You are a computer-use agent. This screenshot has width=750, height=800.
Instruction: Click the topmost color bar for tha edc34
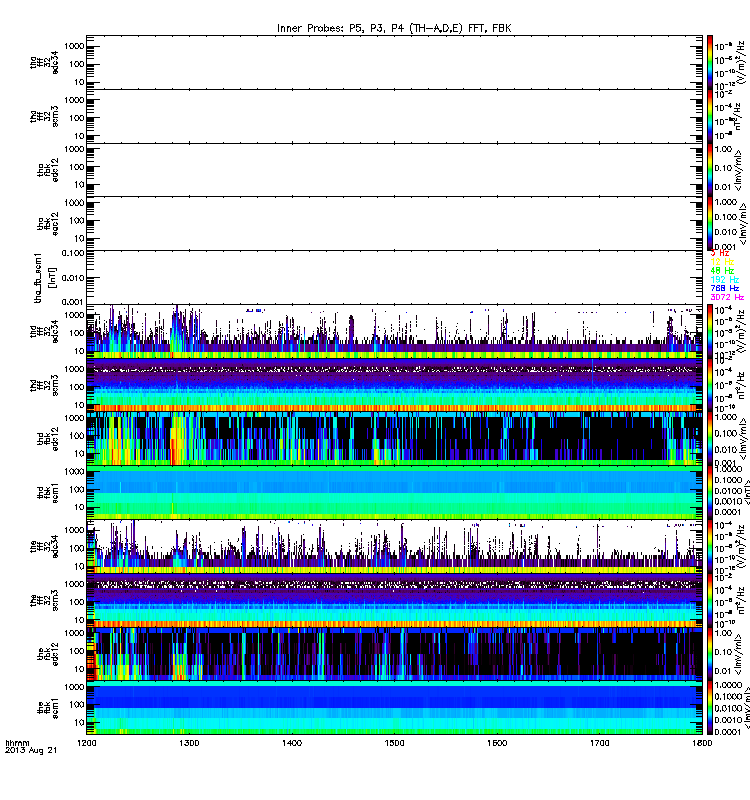click(710, 62)
